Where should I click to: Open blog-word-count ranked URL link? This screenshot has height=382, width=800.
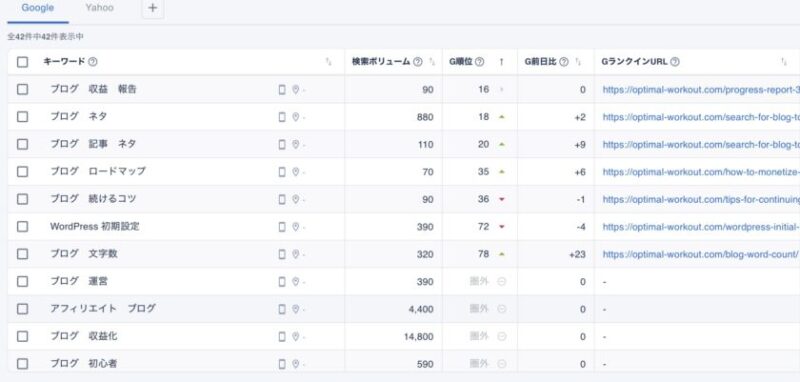pos(700,254)
